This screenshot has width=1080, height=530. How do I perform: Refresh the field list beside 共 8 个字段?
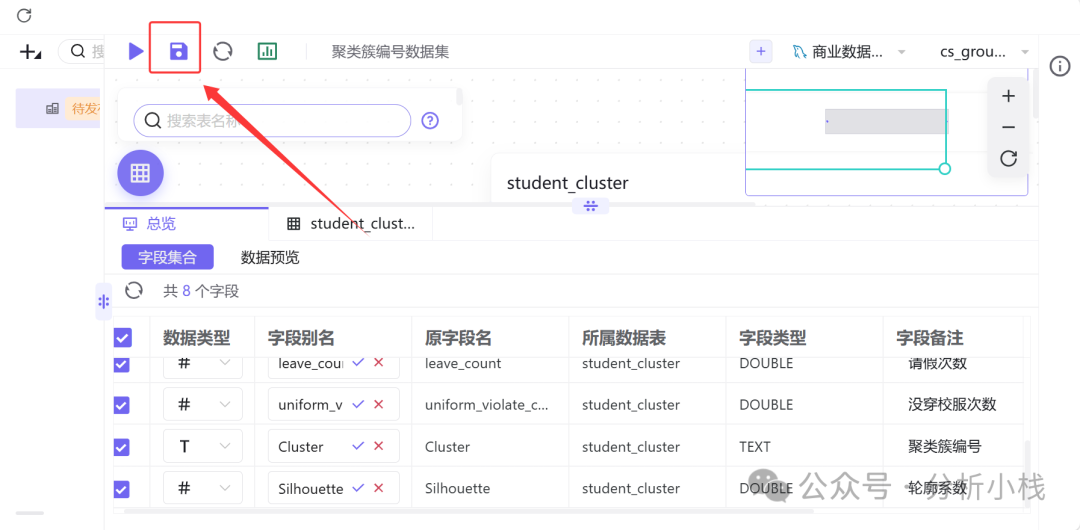point(134,290)
